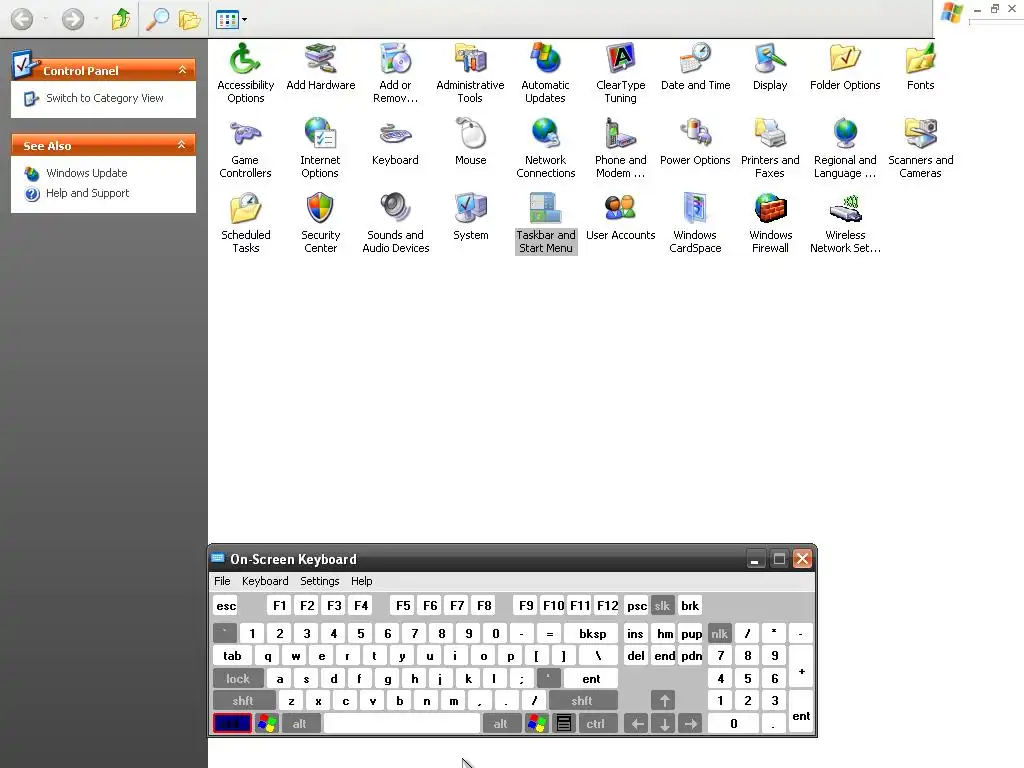
Task: Open Accessibility Options applet
Action: [x=246, y=72]
